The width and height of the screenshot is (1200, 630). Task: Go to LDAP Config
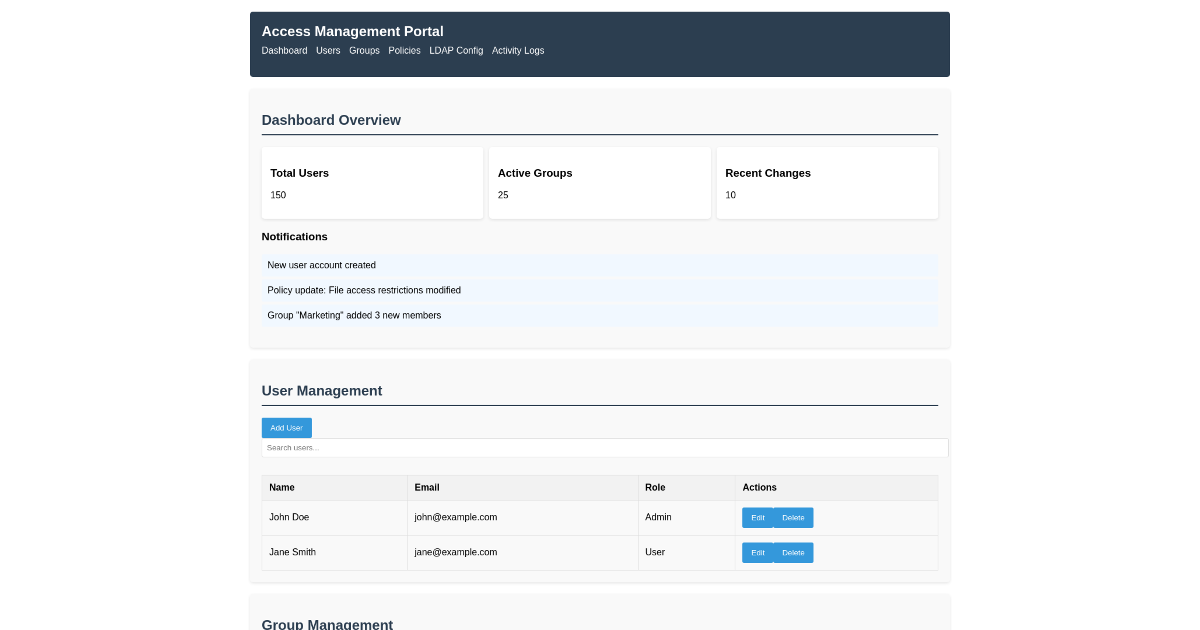456,50
